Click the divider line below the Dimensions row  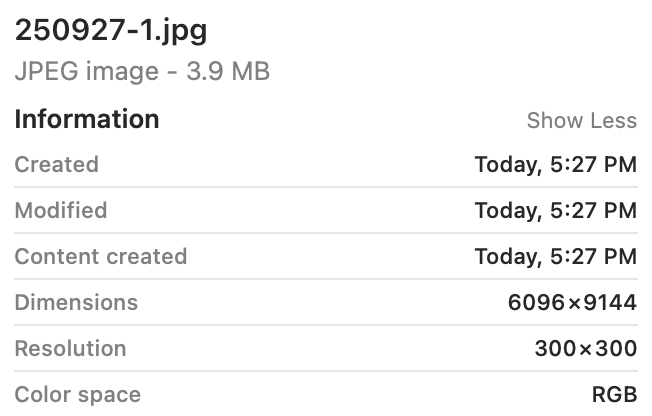coord(325,325)
